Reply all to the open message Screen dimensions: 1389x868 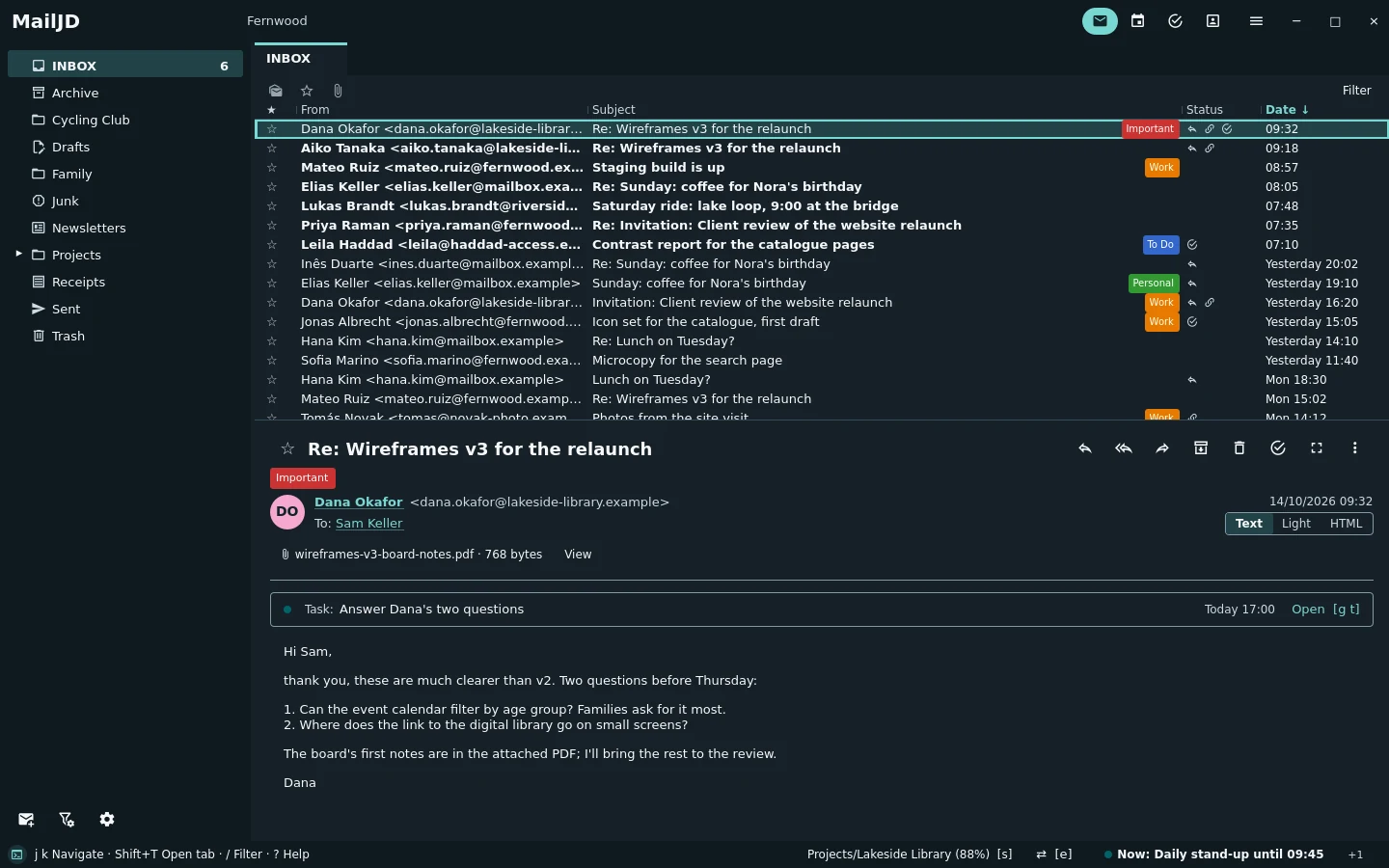tap(1124, 448)
